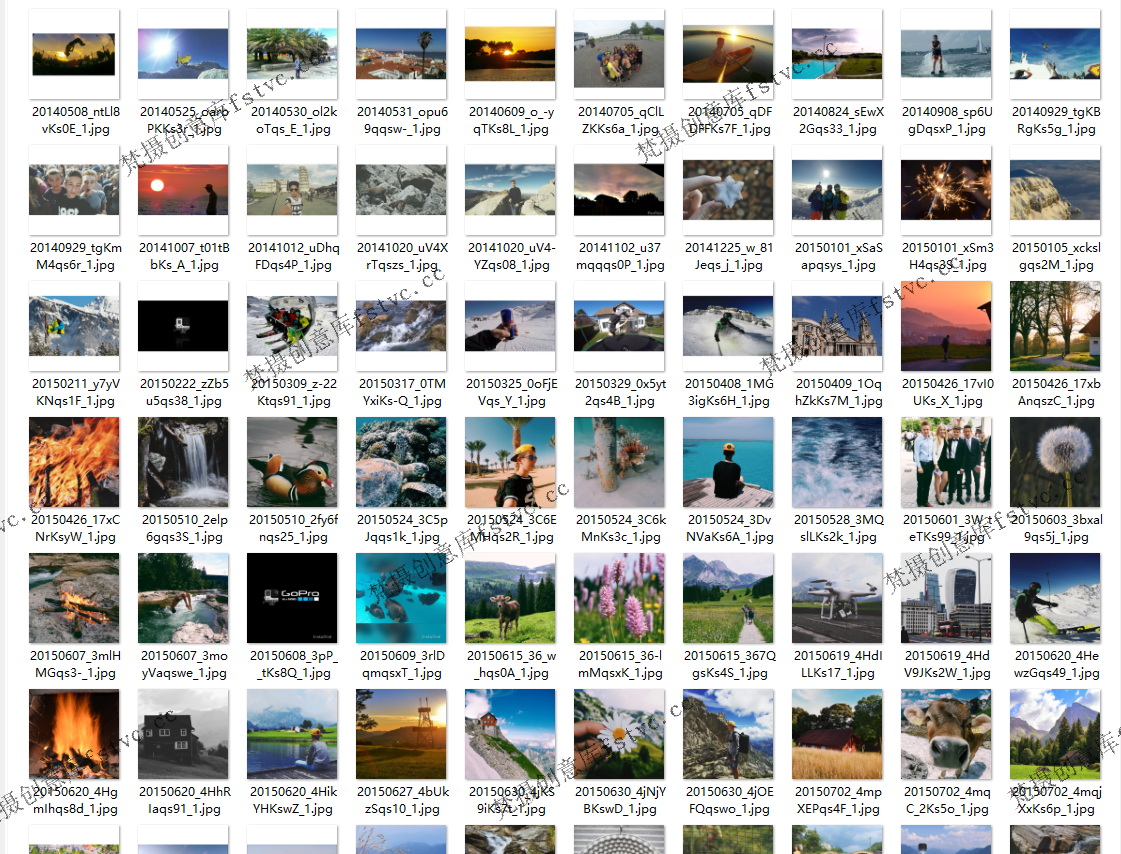
Task: Open the 20140824_sEwX2Gqs33_1.jpg pool image
Action: tap(837, 54)
